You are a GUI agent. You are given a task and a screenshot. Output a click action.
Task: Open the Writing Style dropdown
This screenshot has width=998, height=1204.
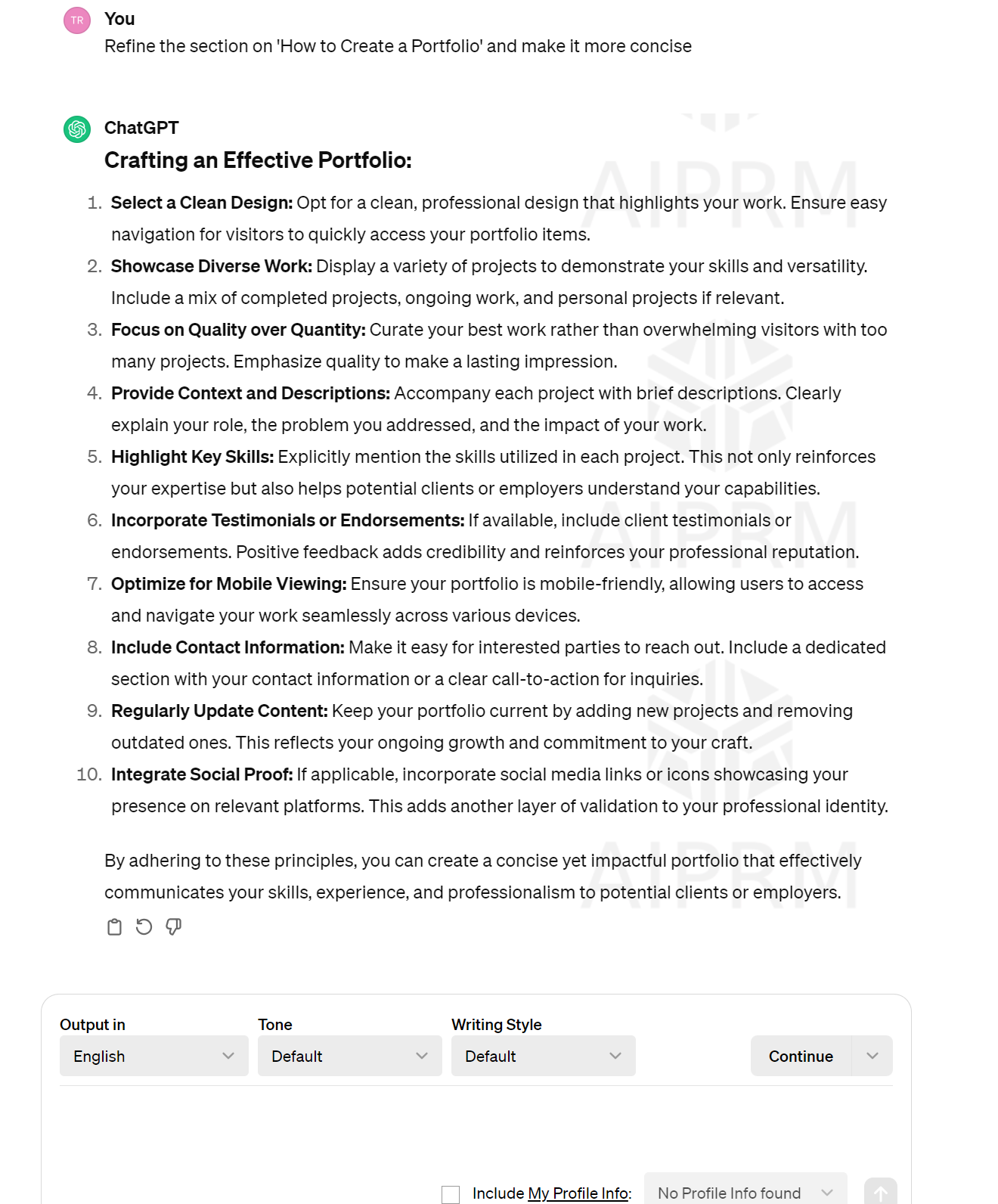[544, 1056]
